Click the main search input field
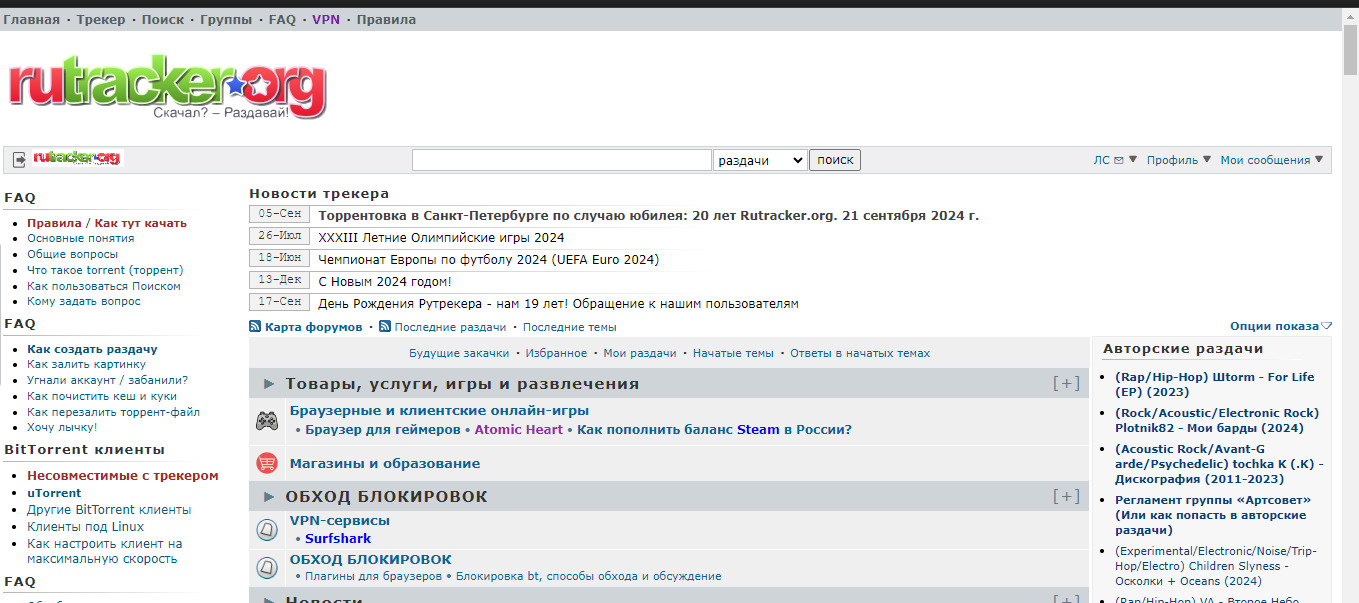Screen dimensions: 1359x603 [x=562, y=160]
